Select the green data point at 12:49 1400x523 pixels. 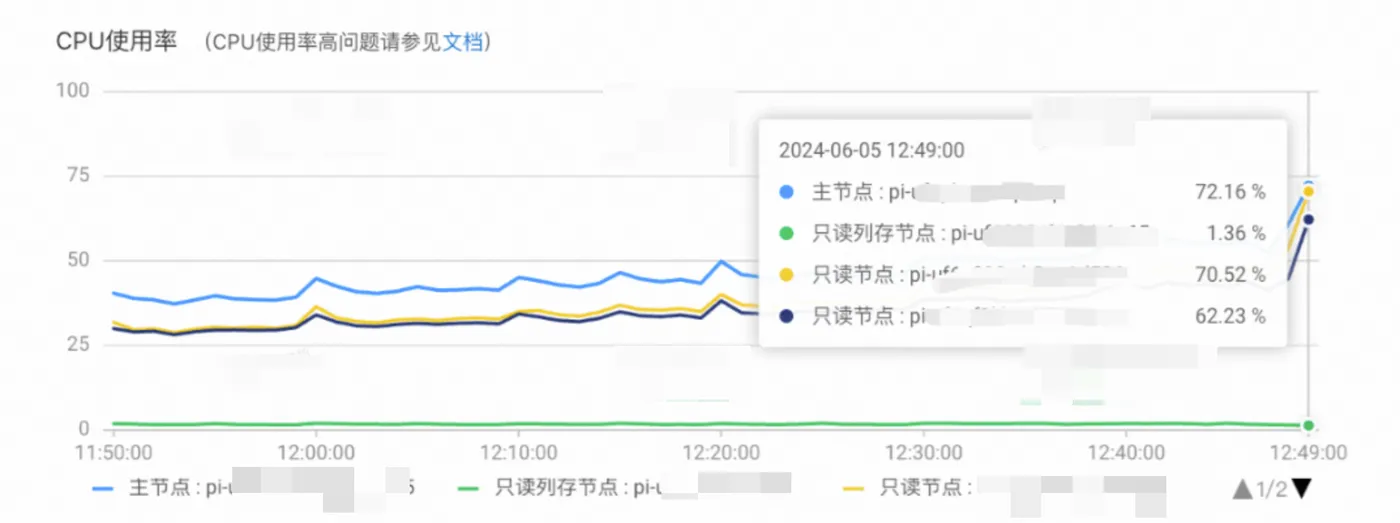point(1308,425)
